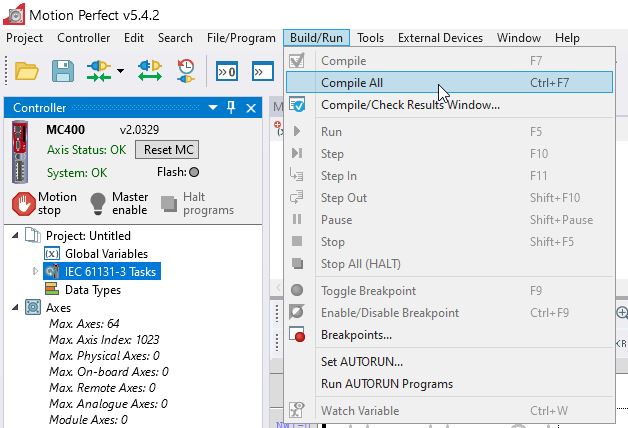The width and height of the screenshot is (628, 428).
Task: Pin the Controller panel
Action: coord(231,107)
